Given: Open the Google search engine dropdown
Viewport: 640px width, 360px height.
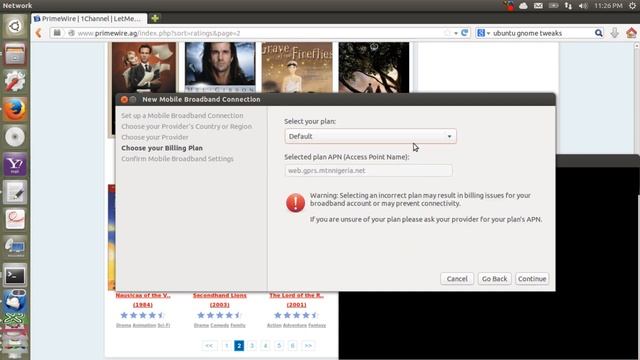Looking at the screenshot, I should pyautogui.click(x=483, y=33).
